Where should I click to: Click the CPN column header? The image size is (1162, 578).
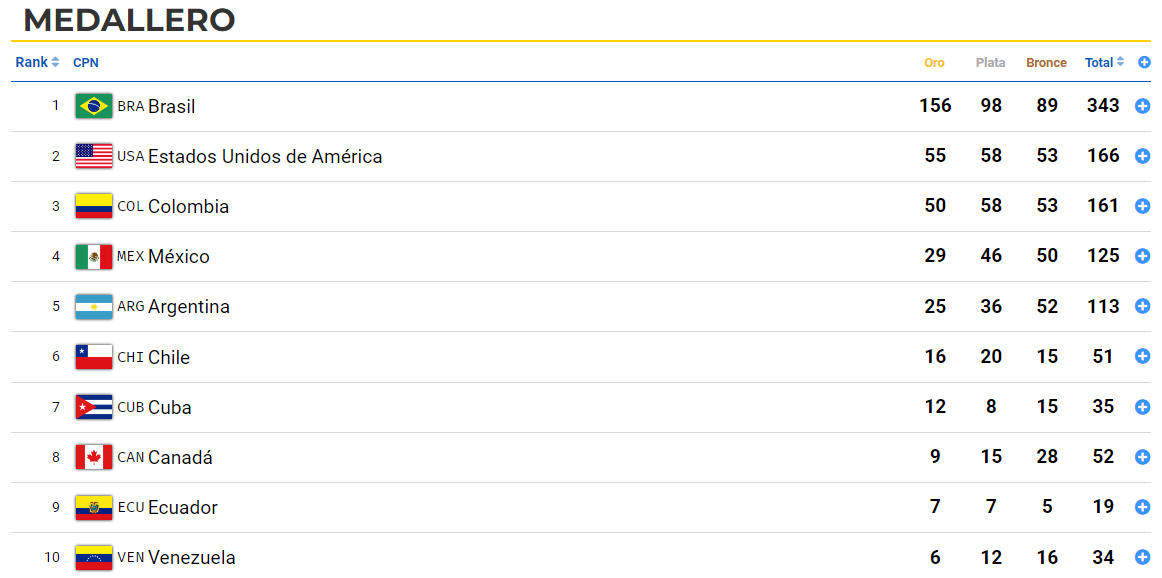tap(86, 63)
